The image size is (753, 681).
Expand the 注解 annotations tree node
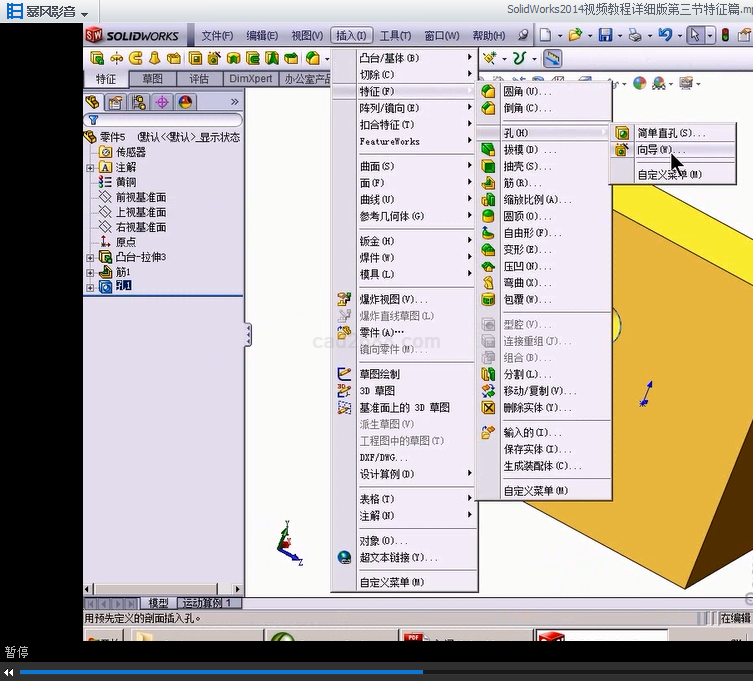tap(91, 168)
